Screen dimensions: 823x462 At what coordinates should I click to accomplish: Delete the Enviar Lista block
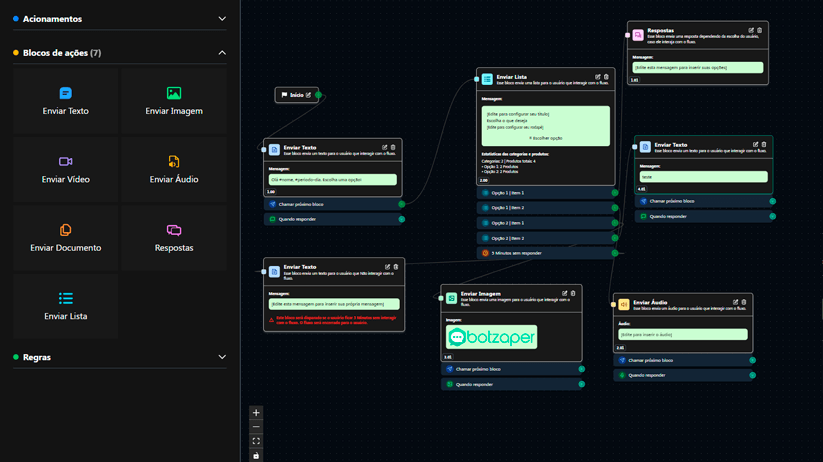coord(606,77)
